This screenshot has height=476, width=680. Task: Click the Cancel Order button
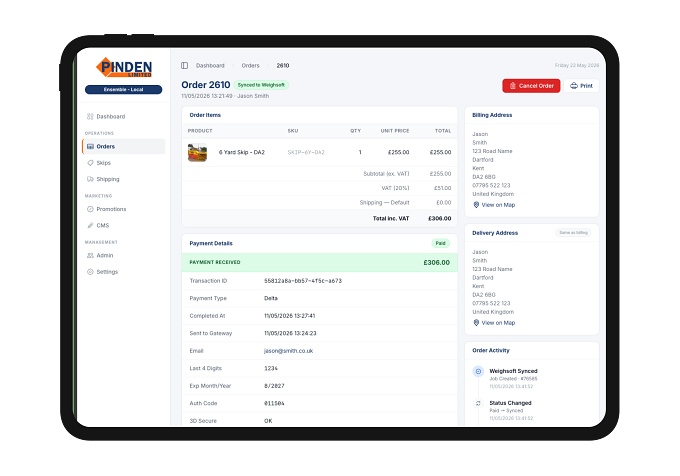pos(531,86)
